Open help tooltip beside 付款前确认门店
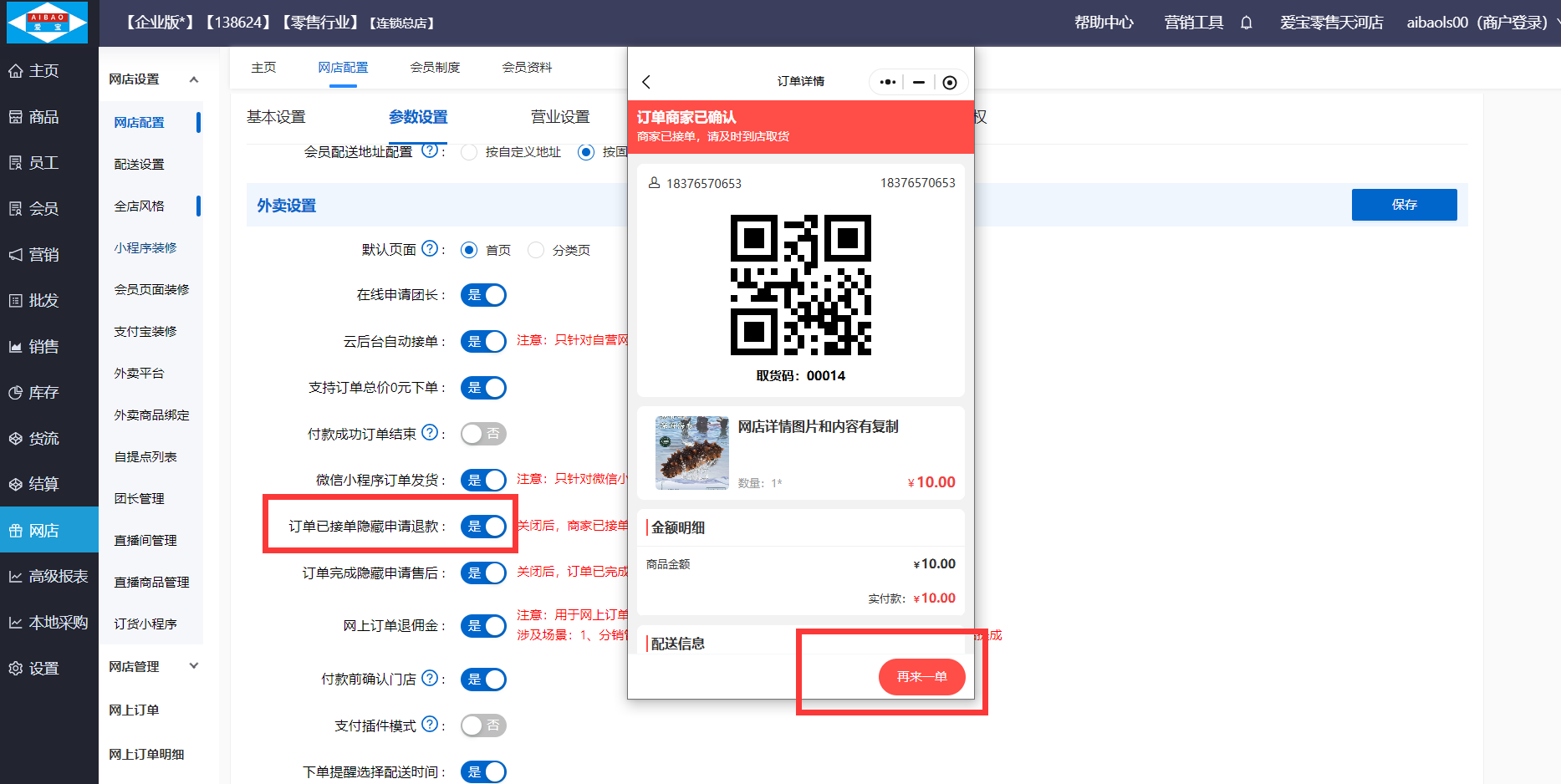 click(x=430, y=678)
